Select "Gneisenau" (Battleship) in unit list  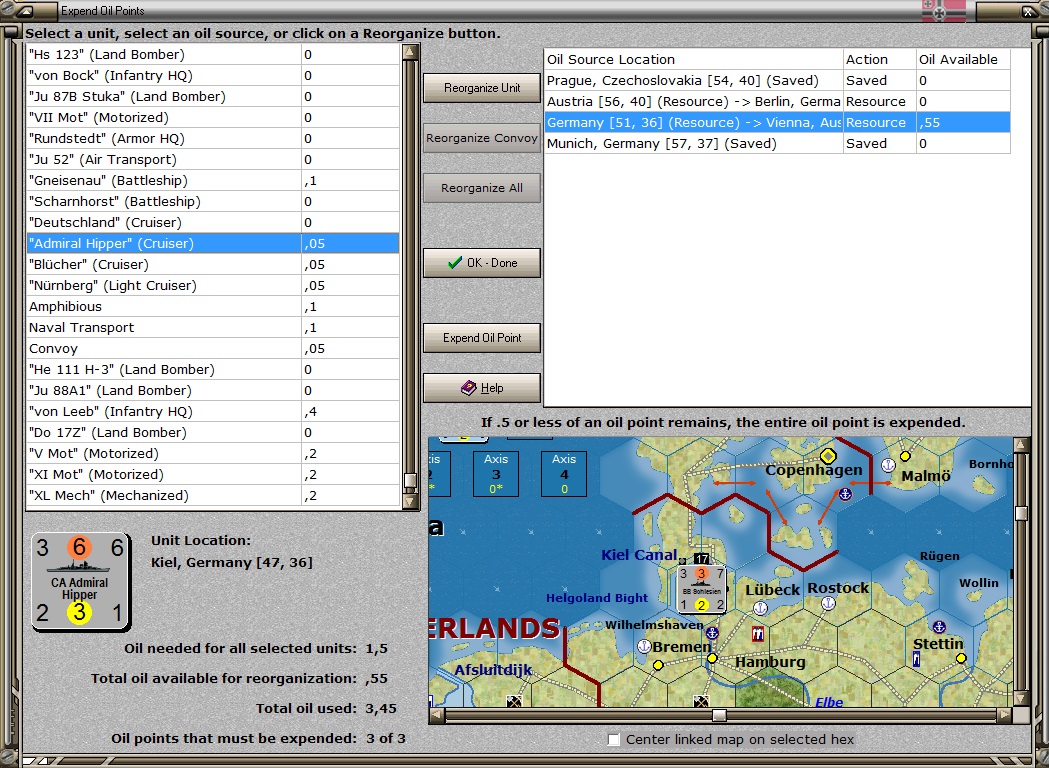tap(213, 181)
